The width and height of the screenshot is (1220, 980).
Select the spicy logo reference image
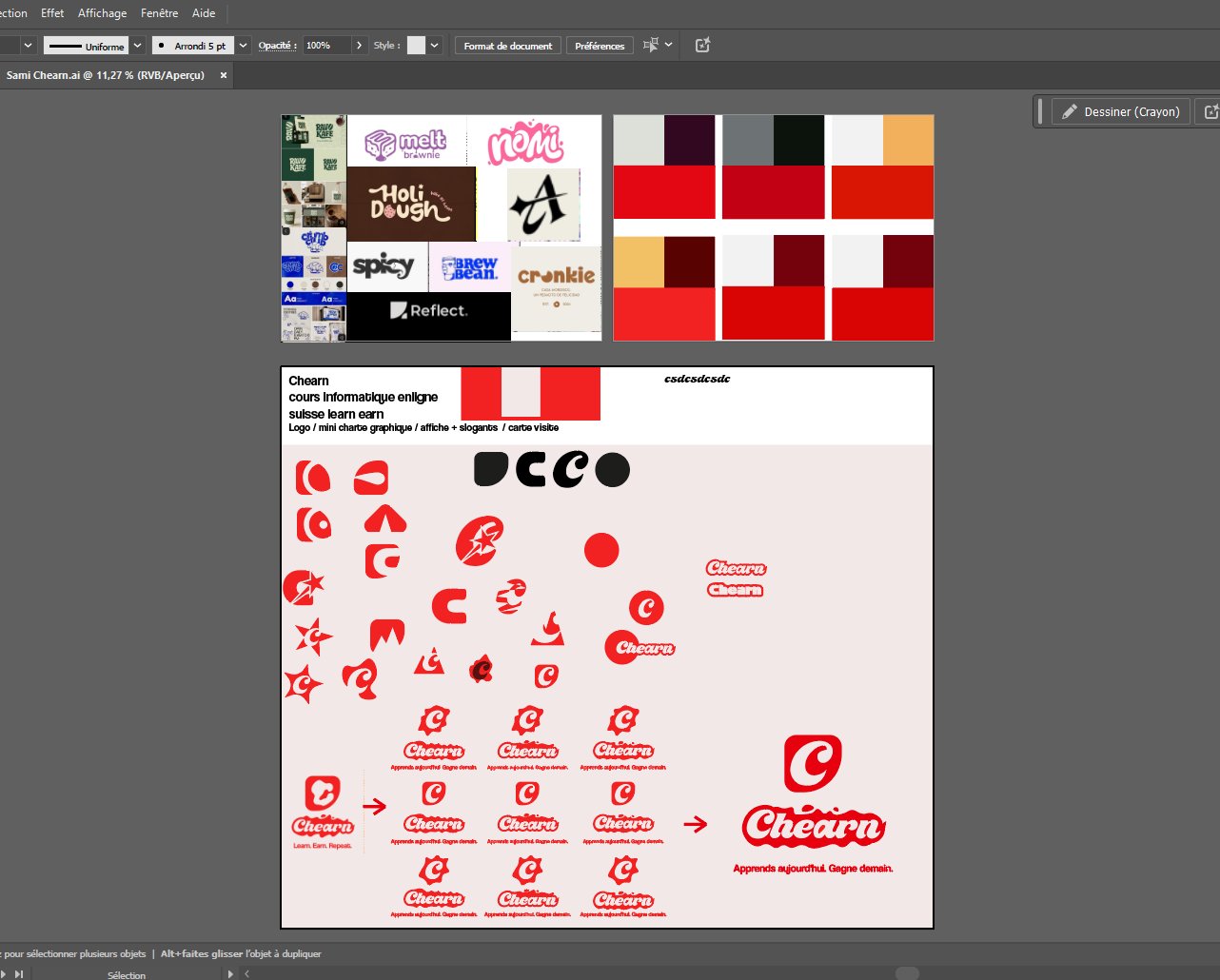coord(386,266)
